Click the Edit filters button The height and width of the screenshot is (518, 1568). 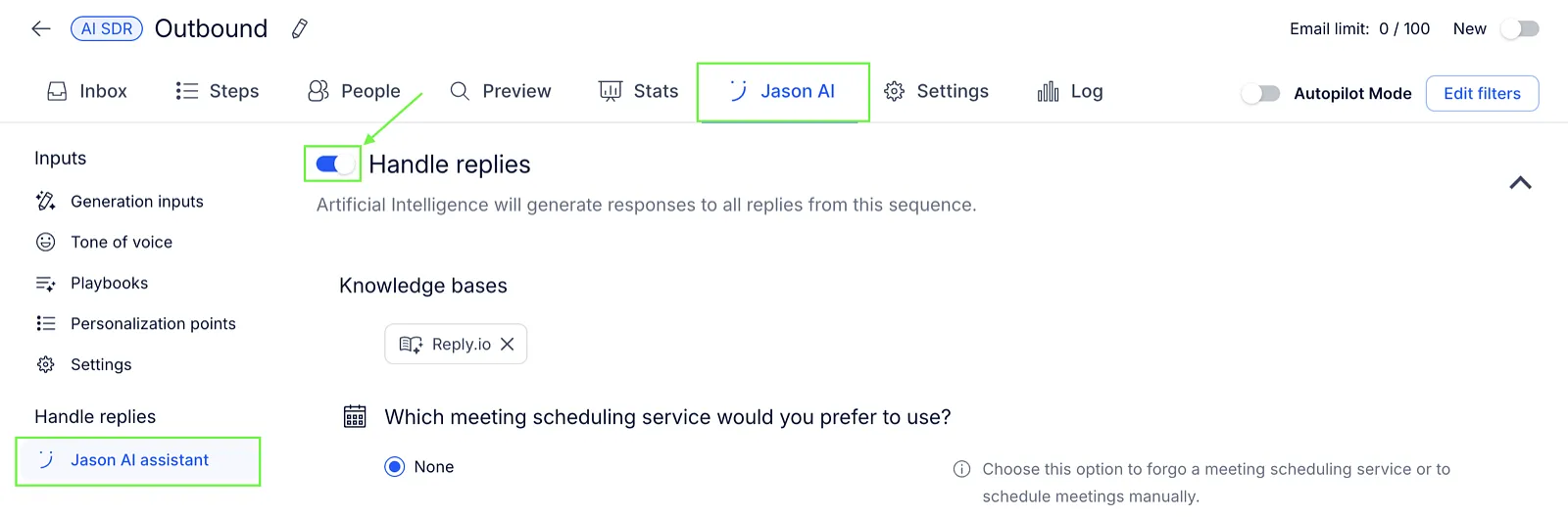(x=1482, y=93)
